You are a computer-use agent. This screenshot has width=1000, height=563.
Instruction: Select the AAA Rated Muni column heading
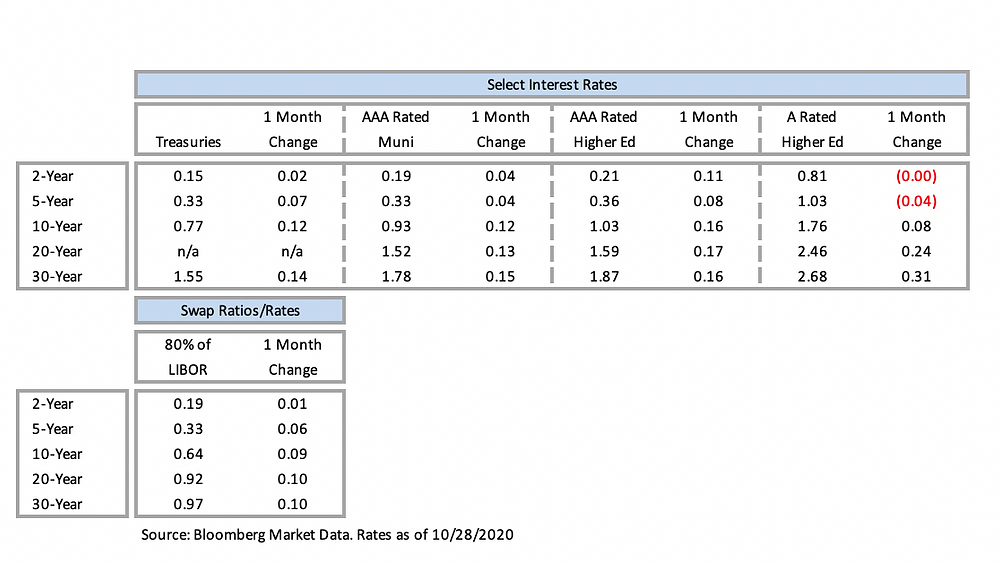(x=395, y=129)
